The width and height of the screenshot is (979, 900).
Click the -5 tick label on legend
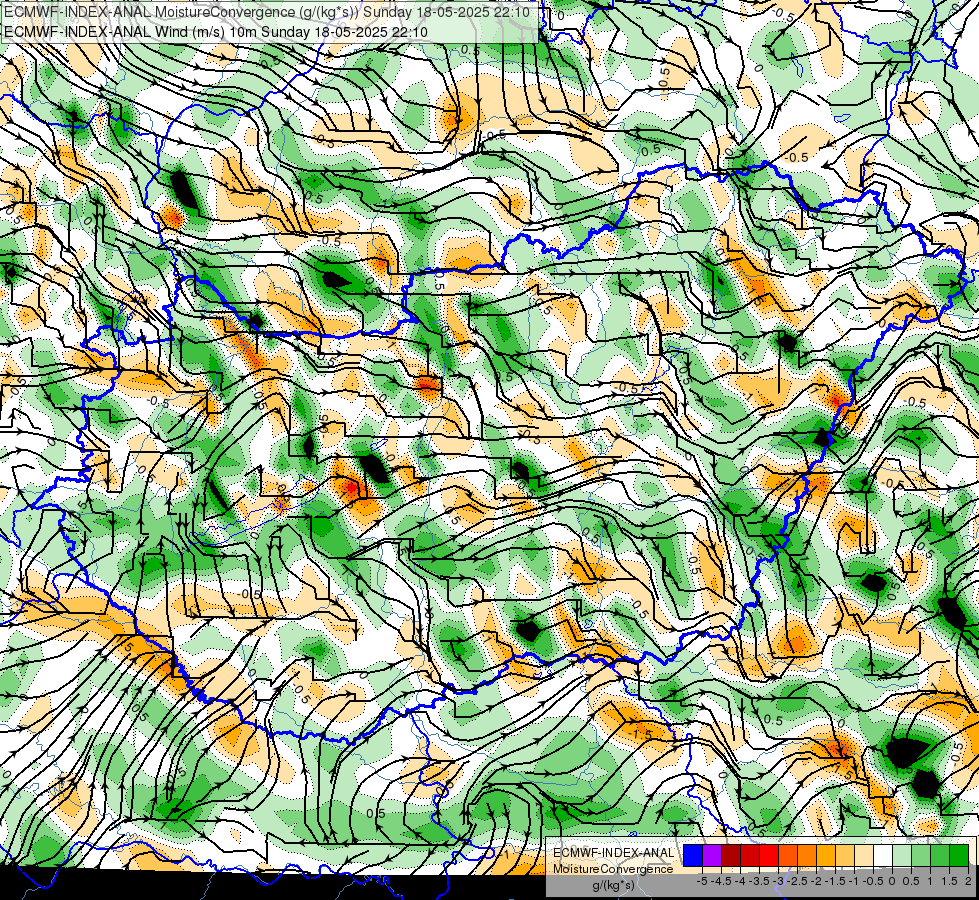click(x=702, y=881)
